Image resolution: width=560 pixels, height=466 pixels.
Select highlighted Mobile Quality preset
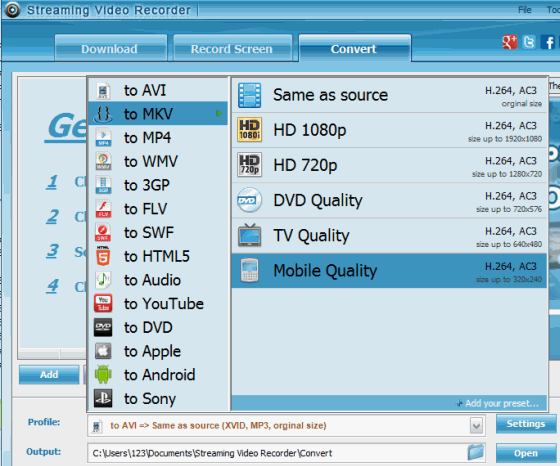(389, 271)
